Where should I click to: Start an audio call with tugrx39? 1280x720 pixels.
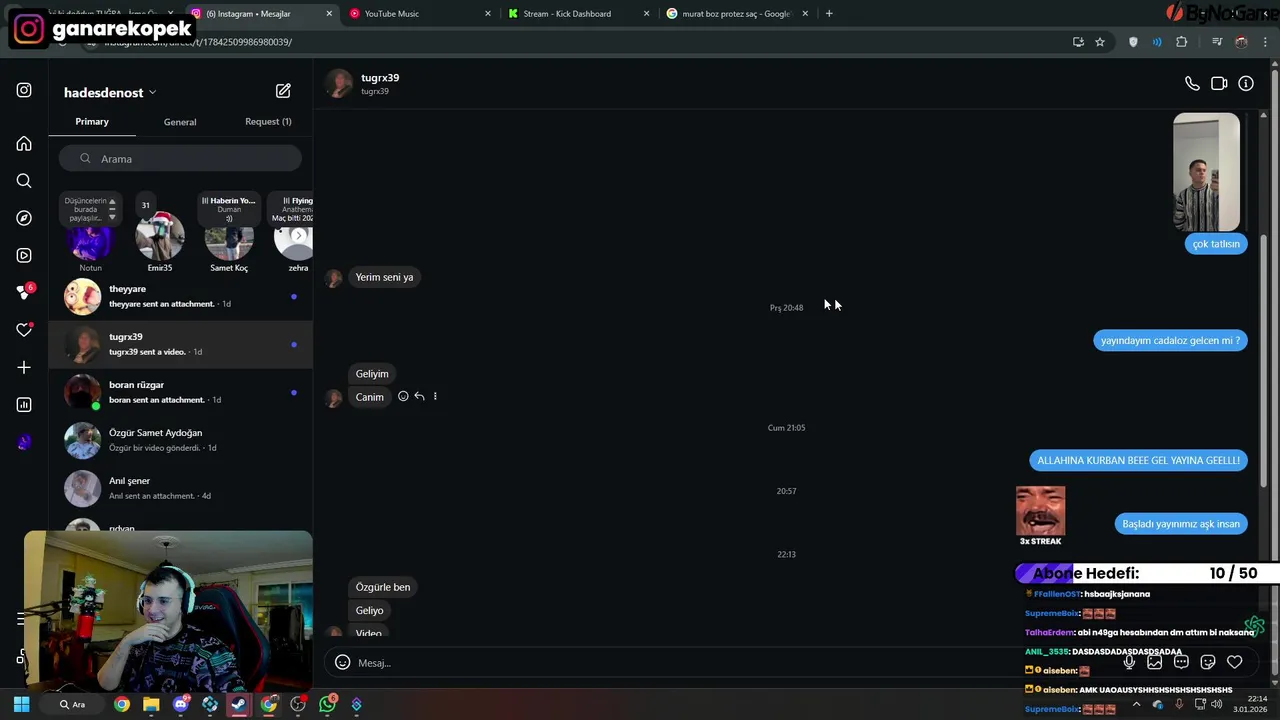pyautogui.click(x=1192, y=84)
